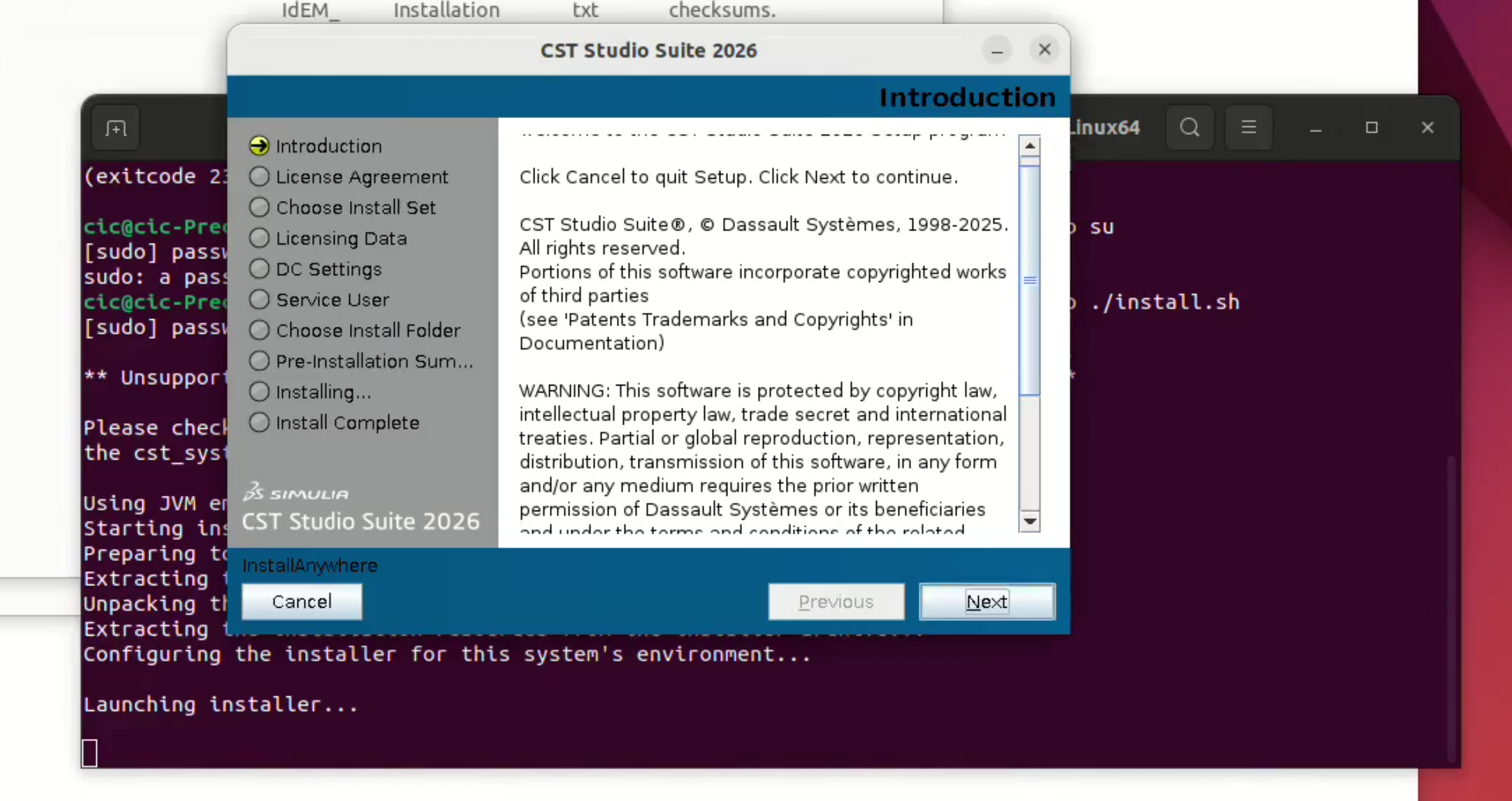Click the 'All rights reserved.' text line
The image size is (1512, 801).
tap(602, 248)
